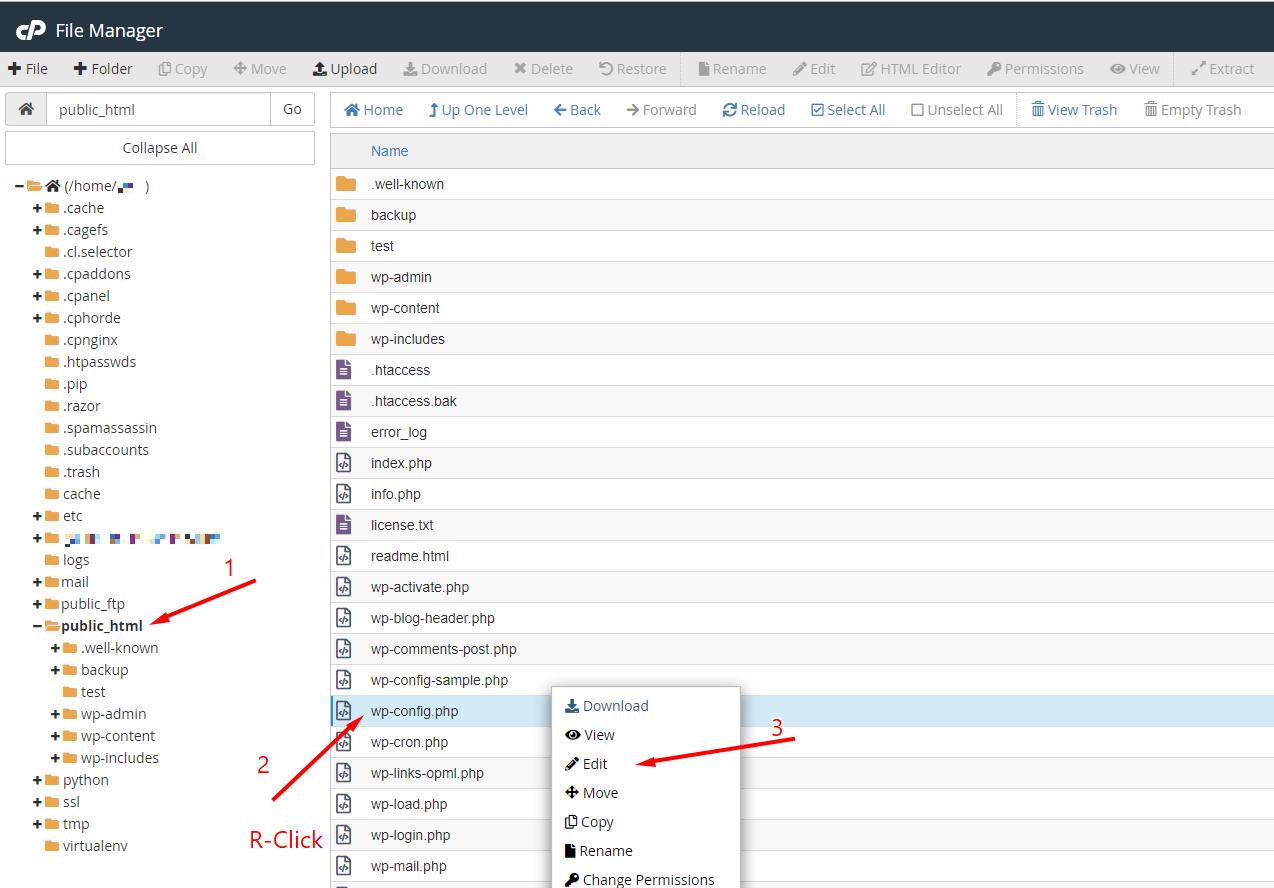The image size is (1274, 888).
Task: Select the readme.html file row
Action: click(x=802, y=556)
